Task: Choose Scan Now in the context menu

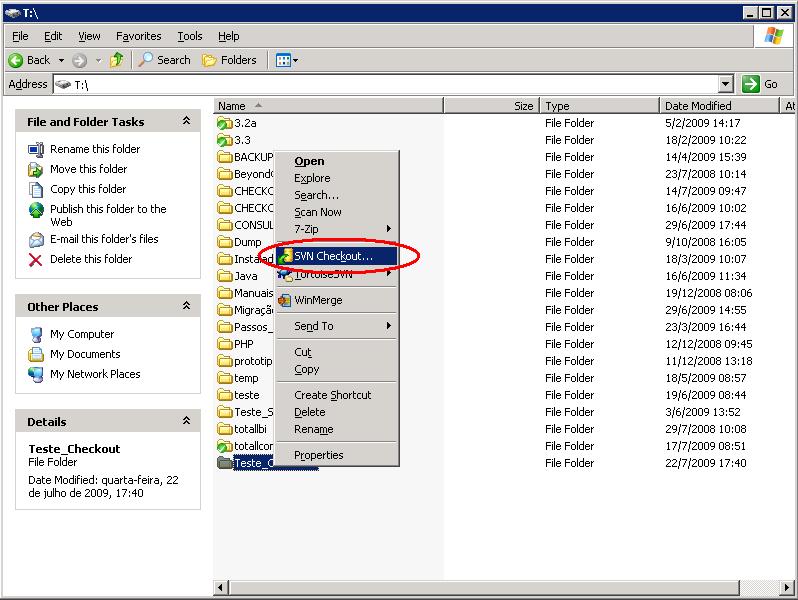Action: 336,212
